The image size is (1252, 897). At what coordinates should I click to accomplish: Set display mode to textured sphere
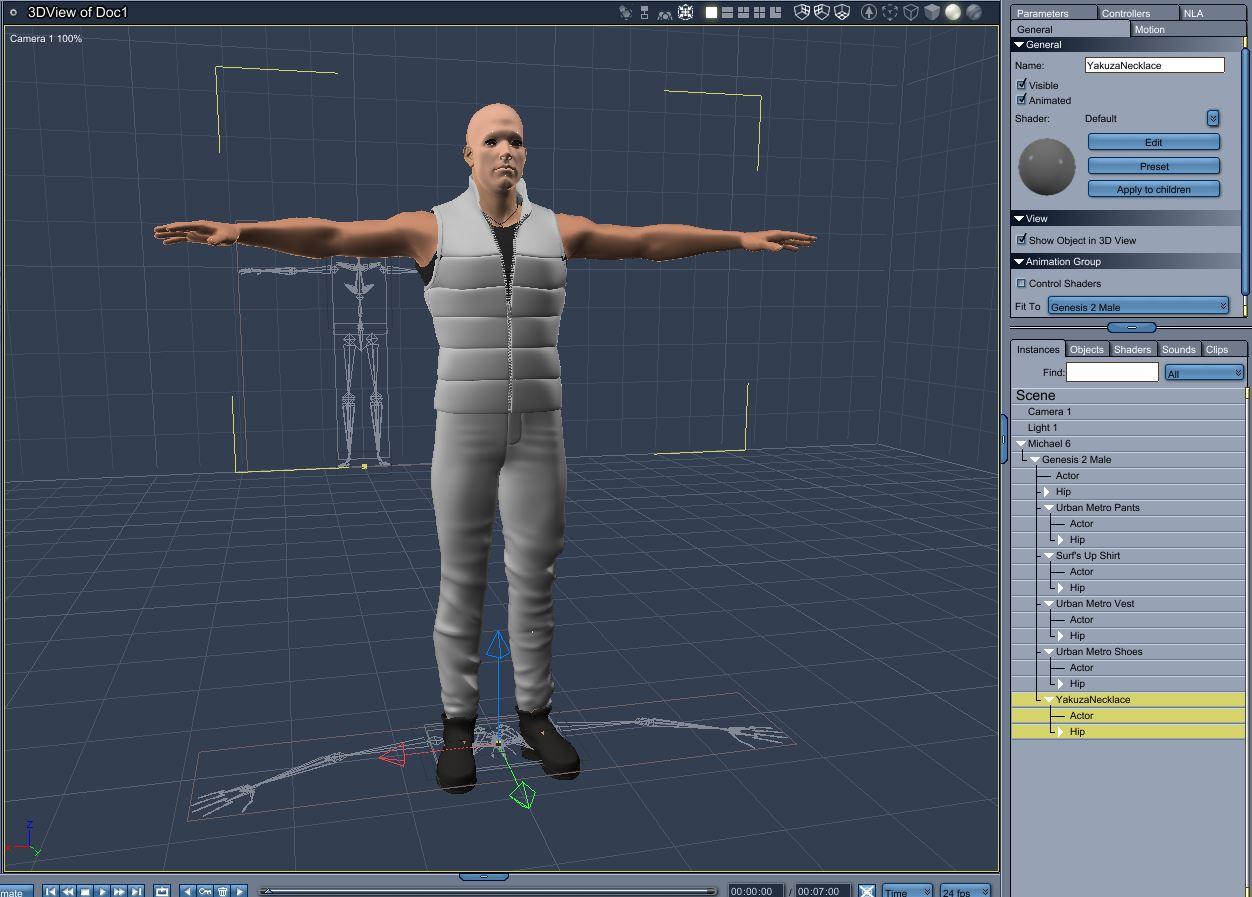[974, 12]
